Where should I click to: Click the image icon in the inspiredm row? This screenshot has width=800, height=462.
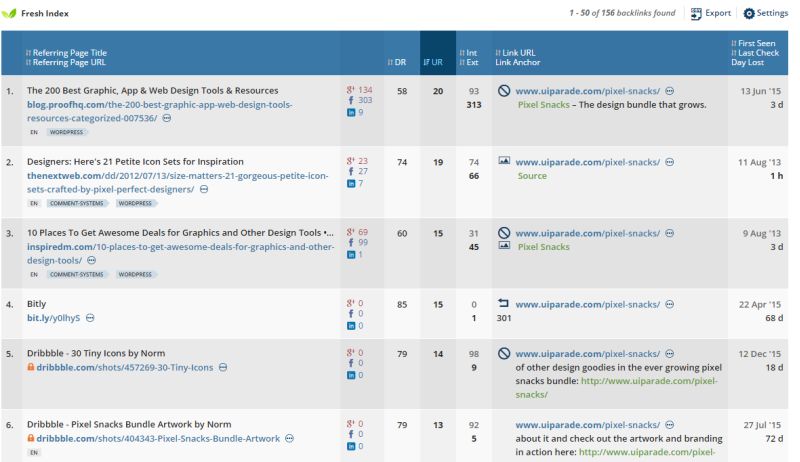click(504, 246)
